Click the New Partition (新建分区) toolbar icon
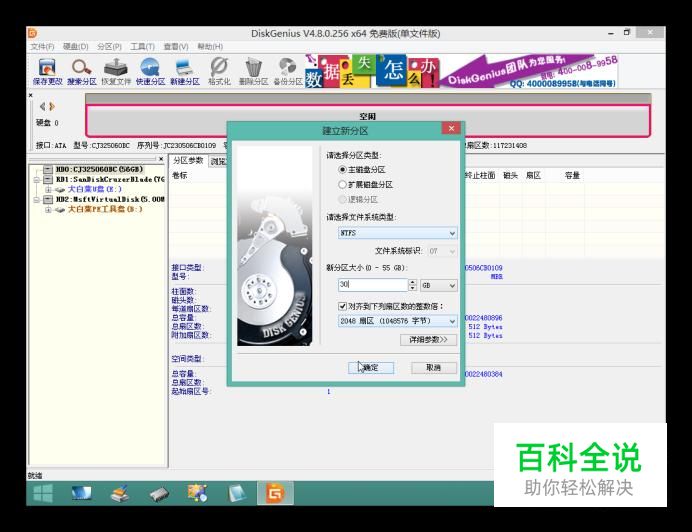This screenshot has height=532, width=692. (184, 72)
